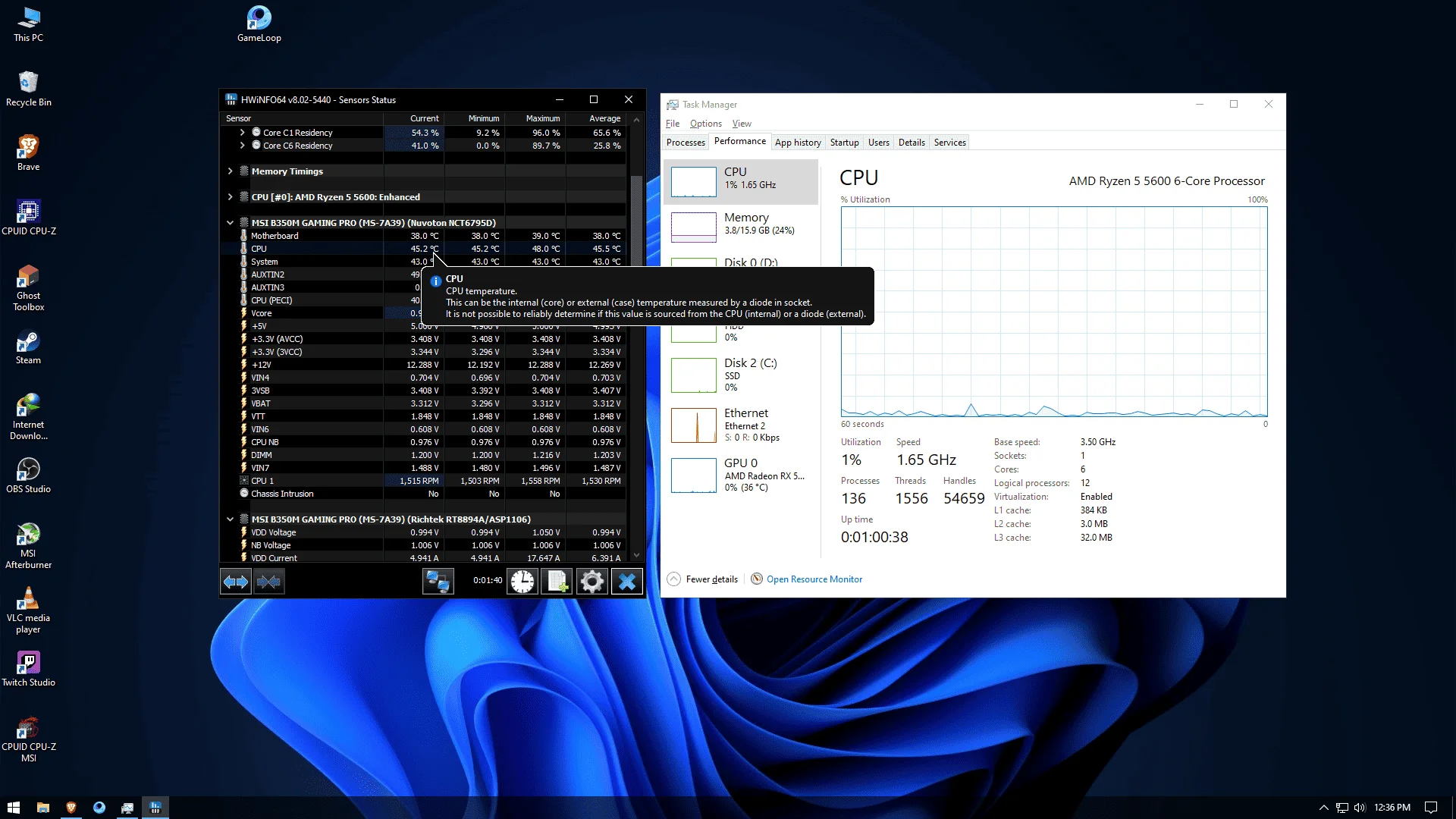The width and height of the screenshot is (1456, 819).
Task: Select Disk 2 (C:) in the Performance sidebar
Action: [x=741, y=375]
